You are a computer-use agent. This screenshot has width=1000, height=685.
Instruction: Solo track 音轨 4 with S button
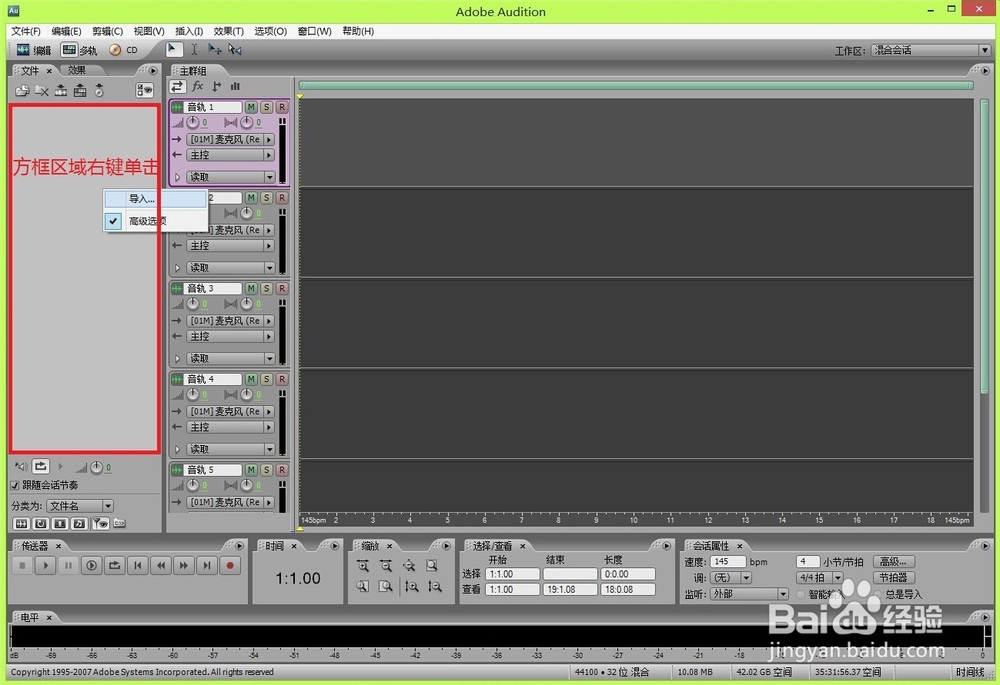267,379
